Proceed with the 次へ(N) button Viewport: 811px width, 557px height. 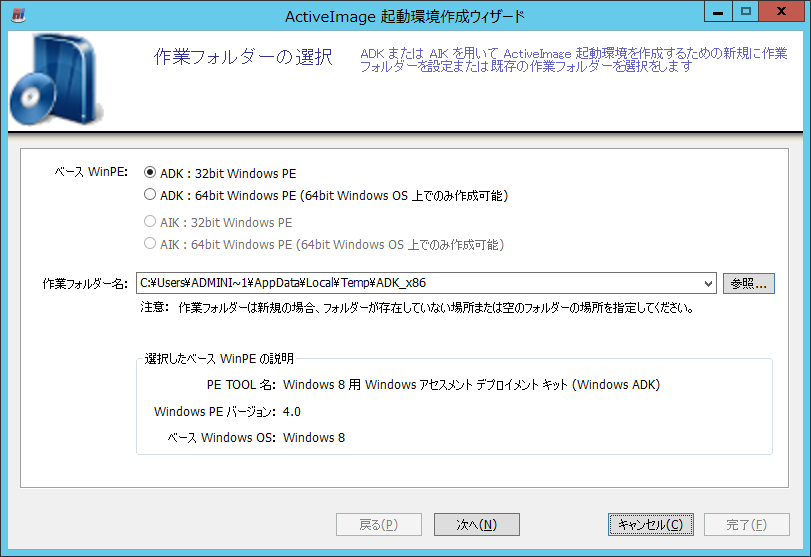click(x=476, y=524)
